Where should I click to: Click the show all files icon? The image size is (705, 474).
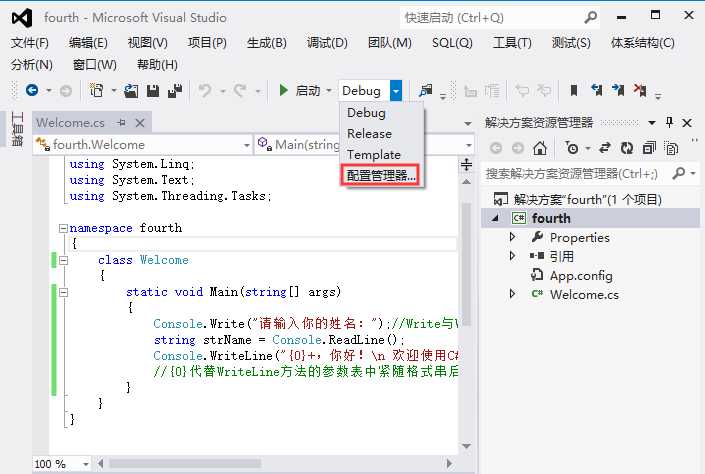(671, 148)
